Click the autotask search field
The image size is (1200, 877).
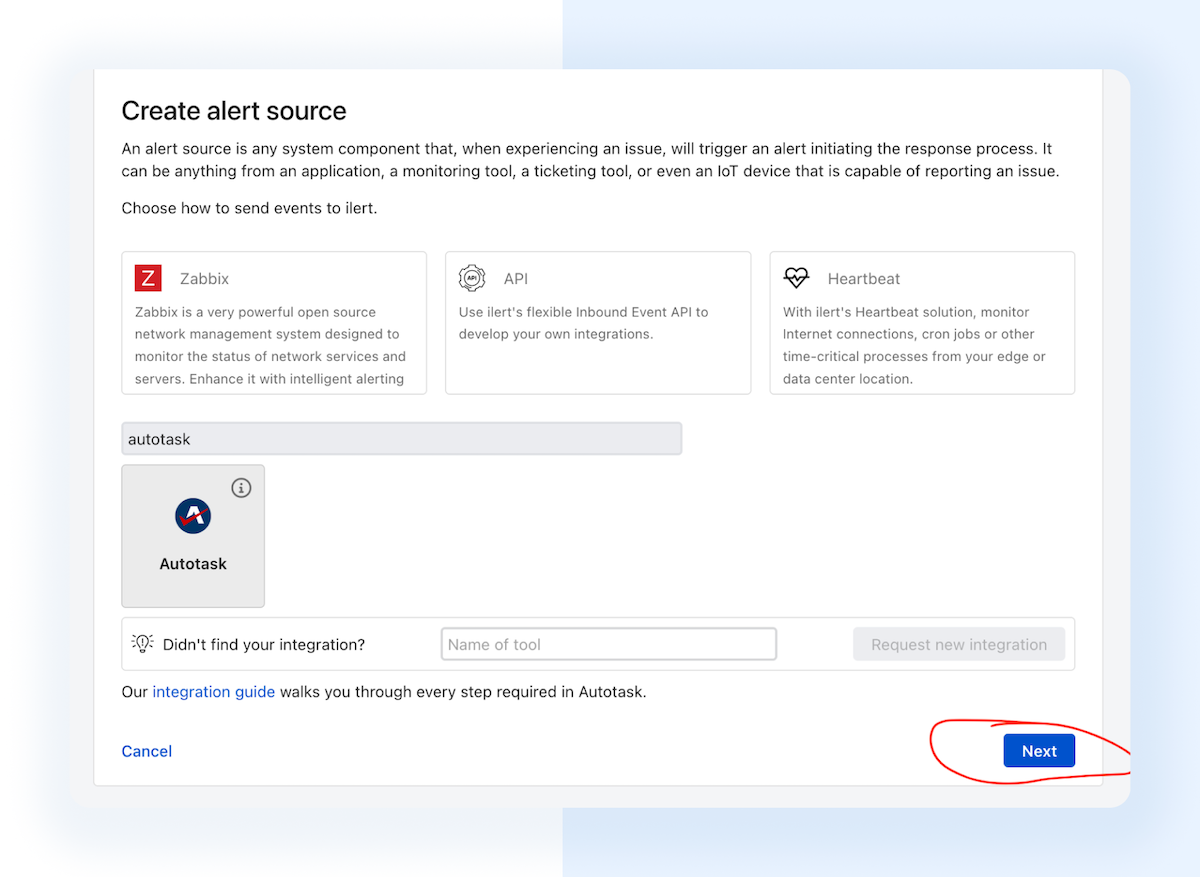pos(400,438)
